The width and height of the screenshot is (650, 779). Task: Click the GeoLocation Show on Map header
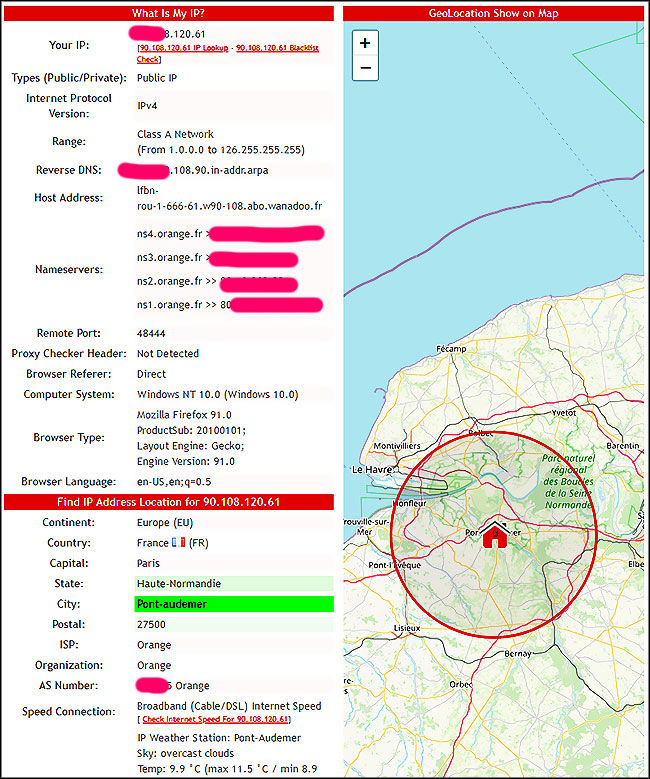point(493,13)
